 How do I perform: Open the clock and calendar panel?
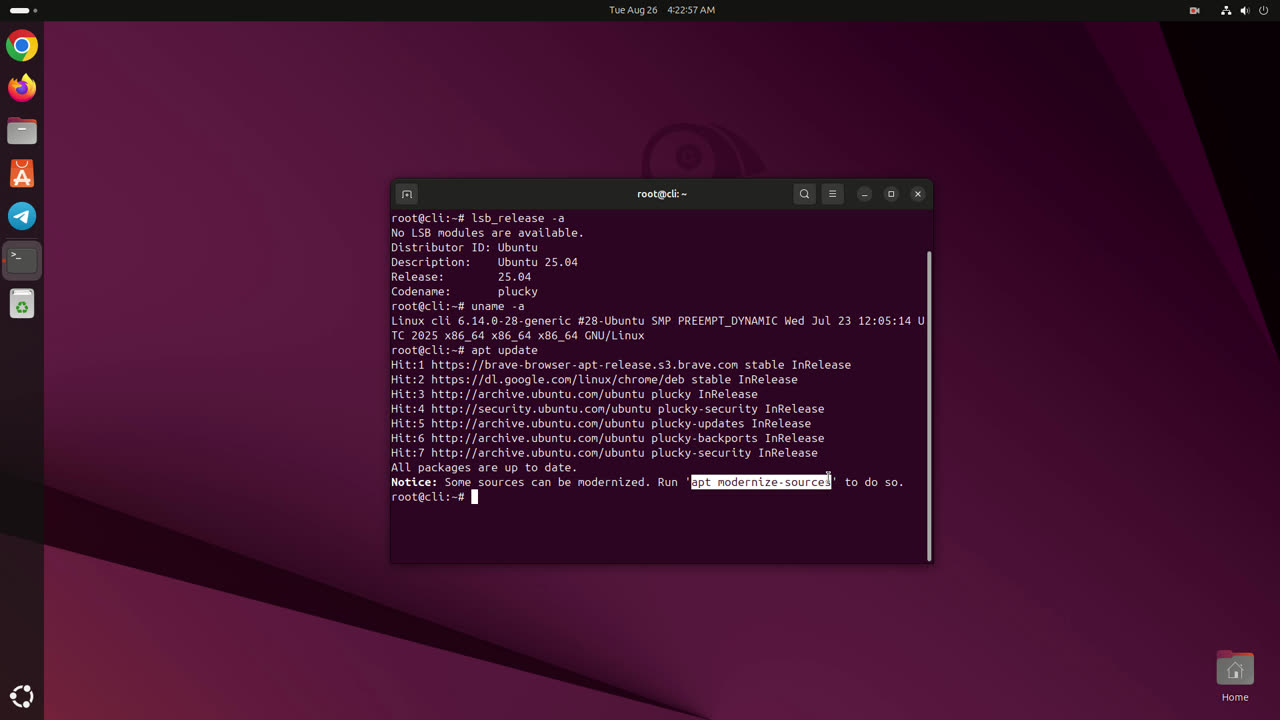click(662, 10)
